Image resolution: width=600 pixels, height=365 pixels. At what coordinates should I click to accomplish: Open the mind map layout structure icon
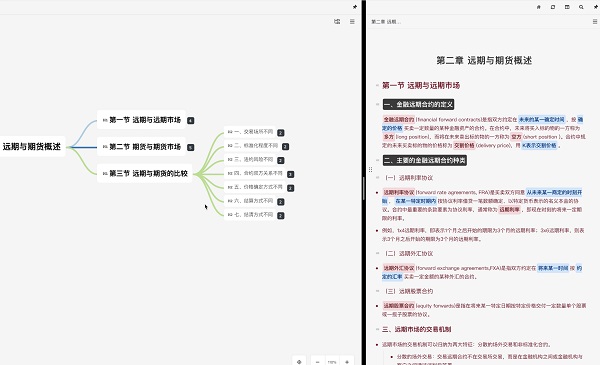pos(337,22)
